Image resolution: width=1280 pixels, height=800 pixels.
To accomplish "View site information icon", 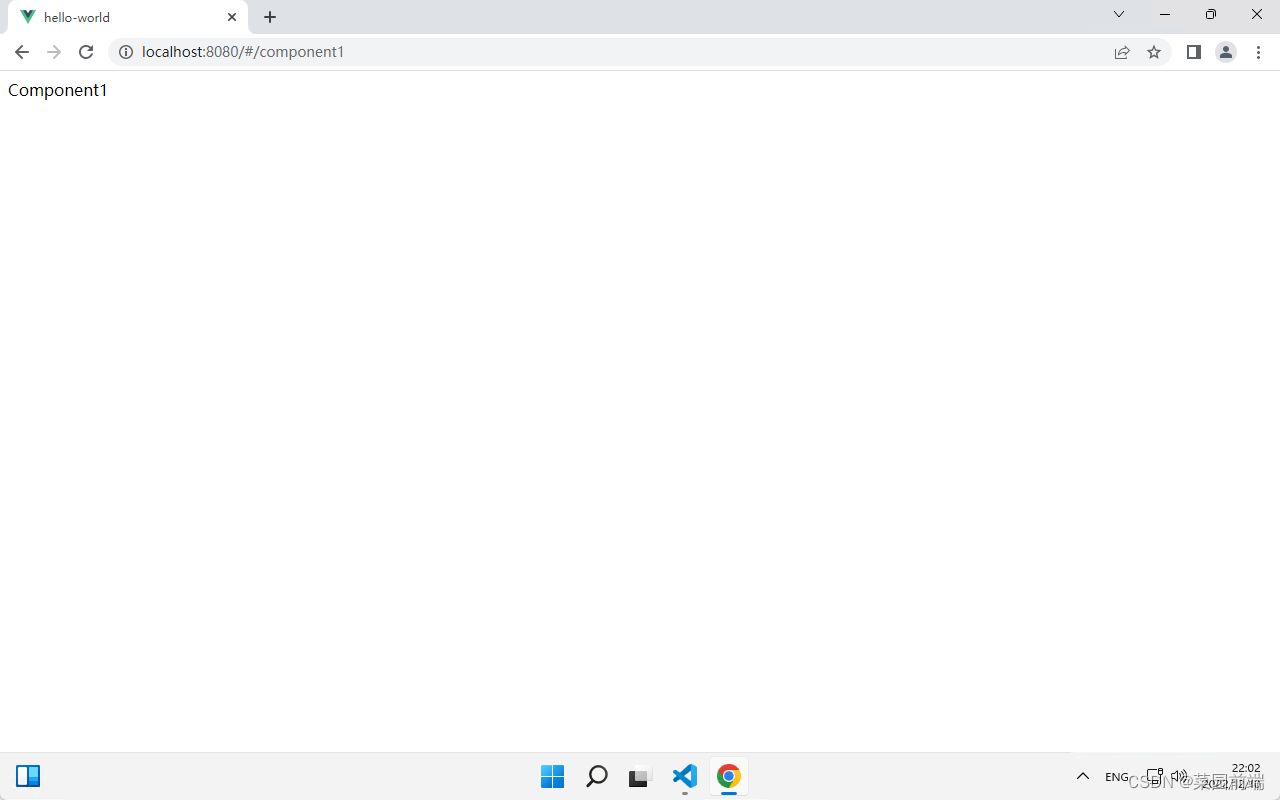I will point(126,52).
